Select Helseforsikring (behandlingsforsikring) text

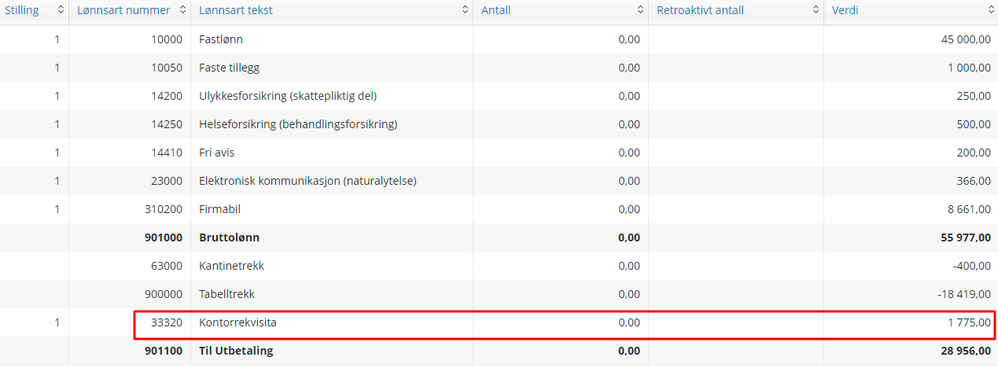pyautogui.click(x=298, y=124)
